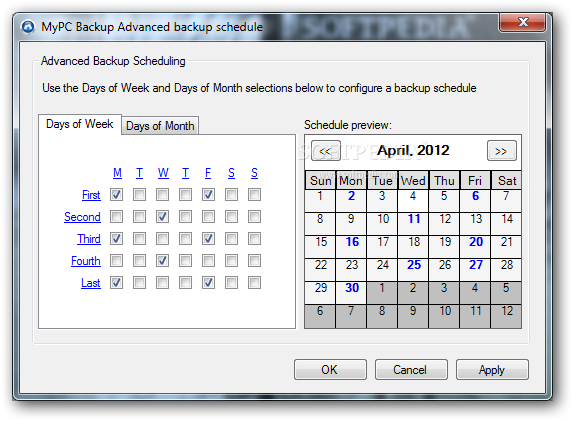The width and height of the screenshot is (573, 421).
Task: Check the First Saturday checkbox
Action: tap(231, 195)
